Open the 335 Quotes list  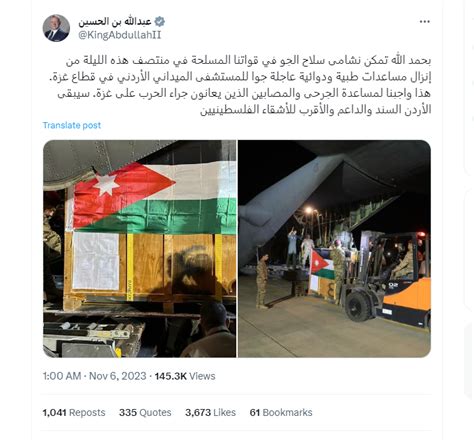(x=145, y=413)
